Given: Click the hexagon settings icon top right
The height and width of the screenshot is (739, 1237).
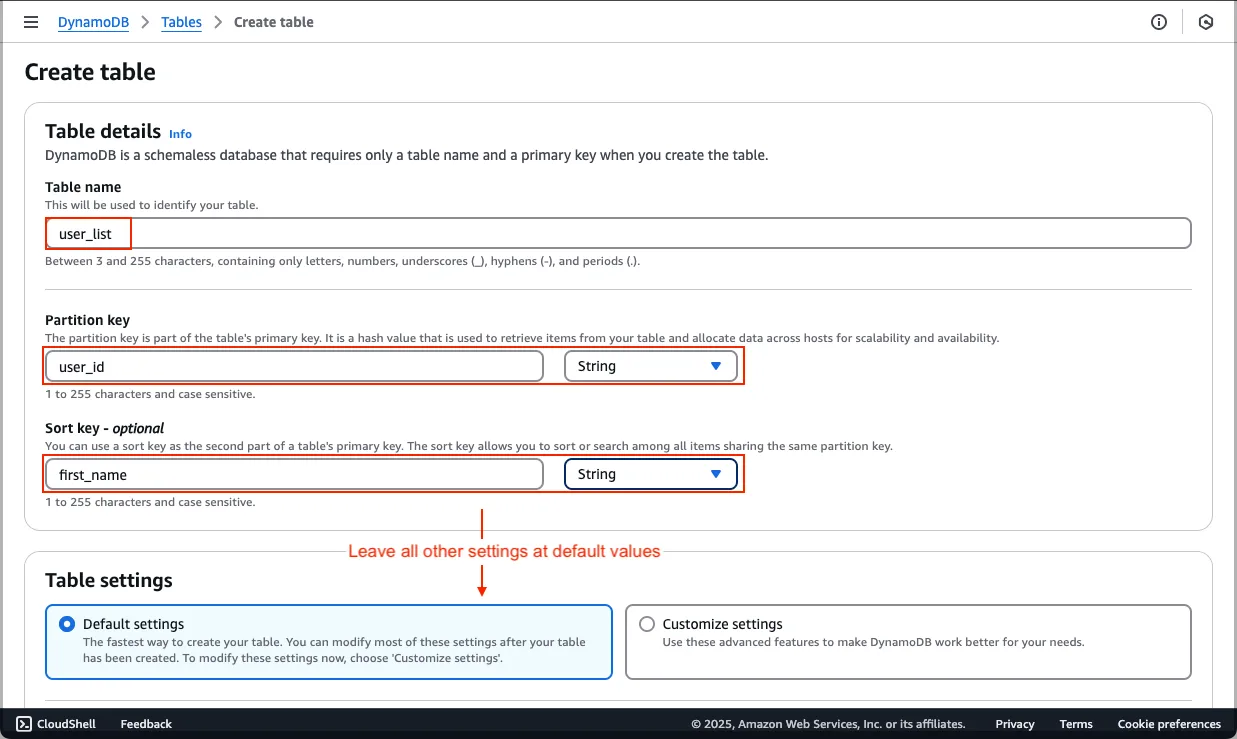Looking at the screenshot, I should tap(1206, 22).
